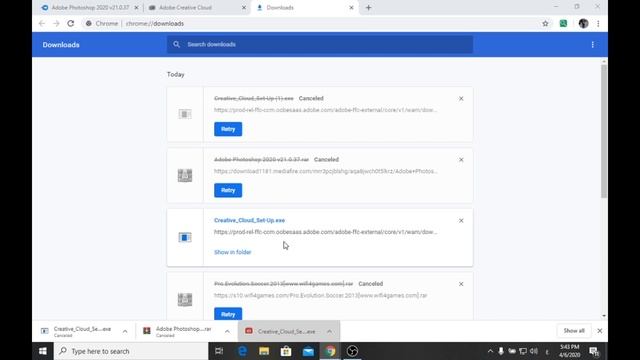
Task: Open the Creative_Cloud_Set-Up.exe file link
Action: 249,220
